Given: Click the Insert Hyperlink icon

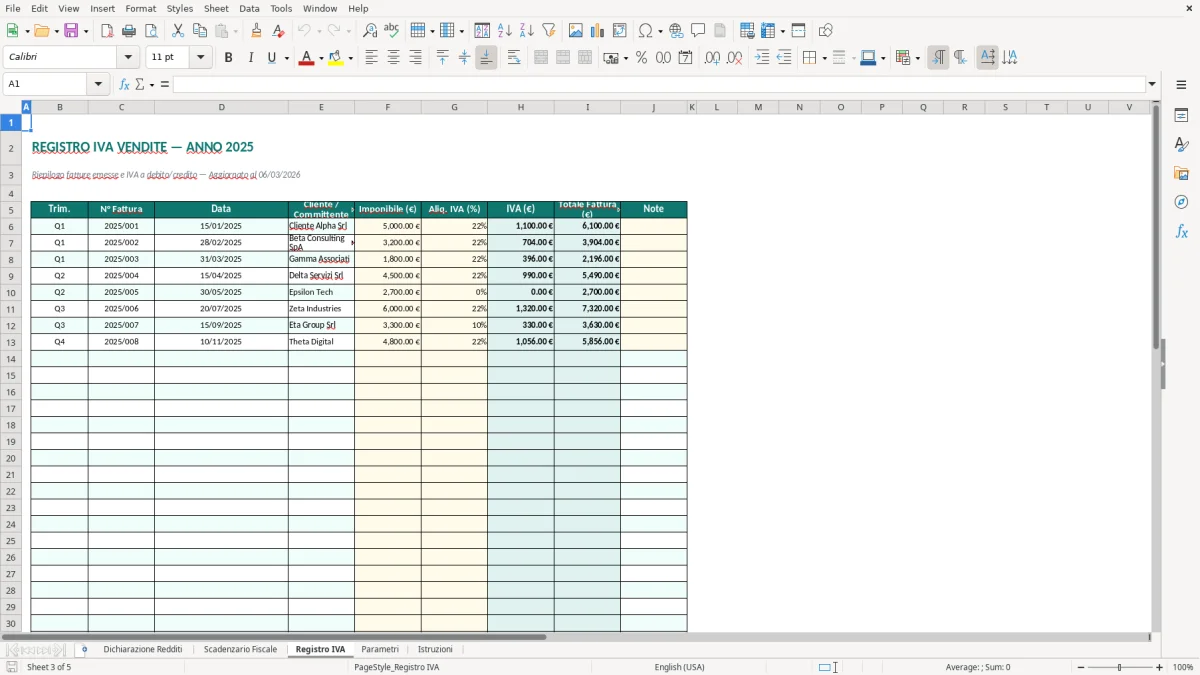Looking at the screenshot, I should tap(676, 31).
